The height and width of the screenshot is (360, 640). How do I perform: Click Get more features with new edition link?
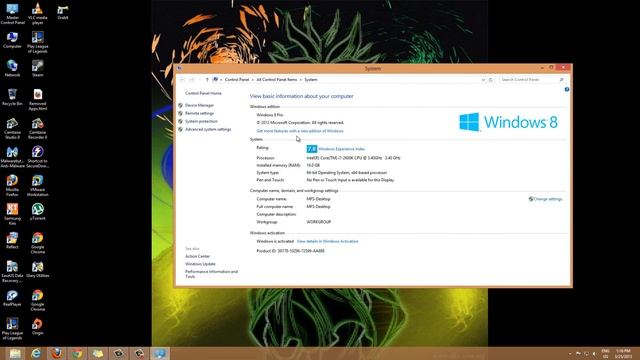[300, 131]
